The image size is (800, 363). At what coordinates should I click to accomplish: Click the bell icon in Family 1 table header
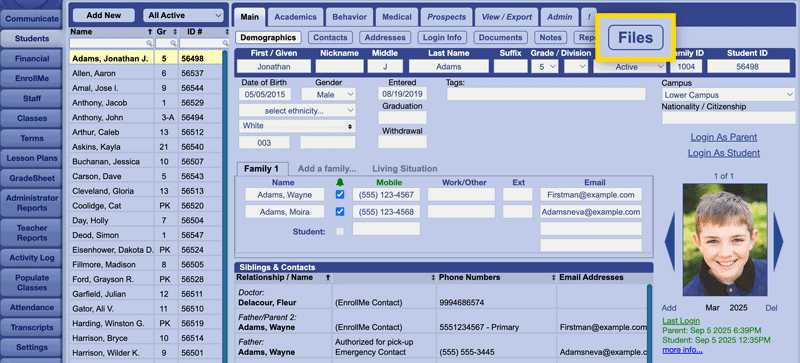pos(340,182)
